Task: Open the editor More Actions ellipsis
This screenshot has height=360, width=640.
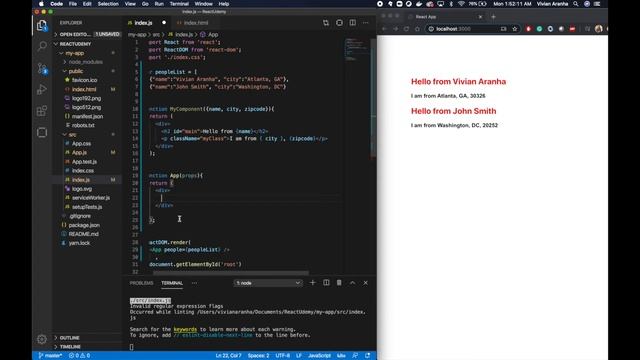Action: click(x=366, y=23)
